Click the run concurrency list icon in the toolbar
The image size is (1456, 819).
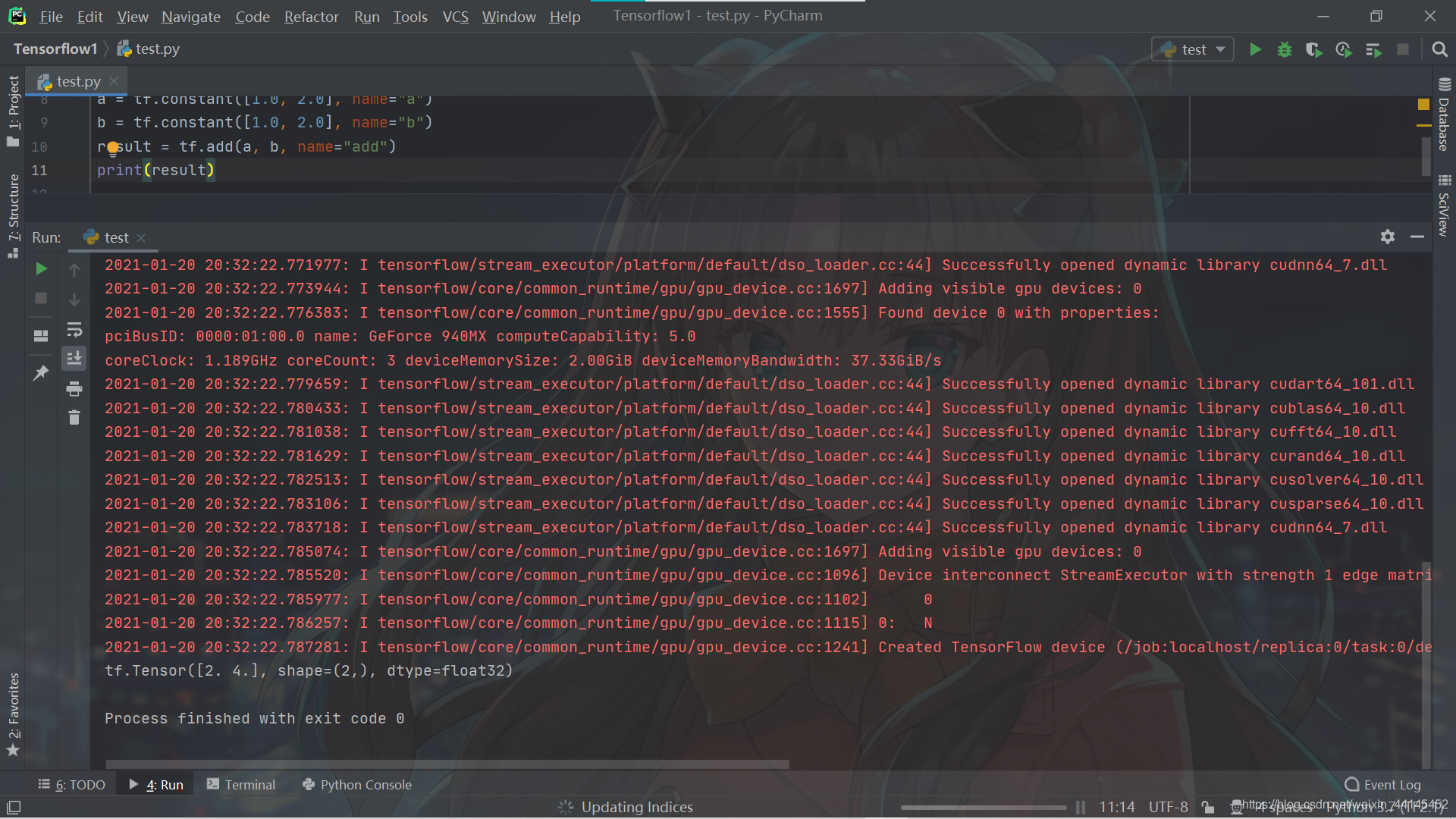pyautogui.click(x=1373, y=49)
